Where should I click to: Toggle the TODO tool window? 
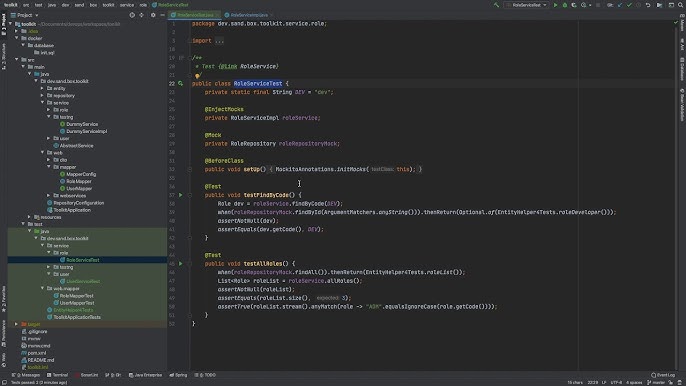point(205,375)
